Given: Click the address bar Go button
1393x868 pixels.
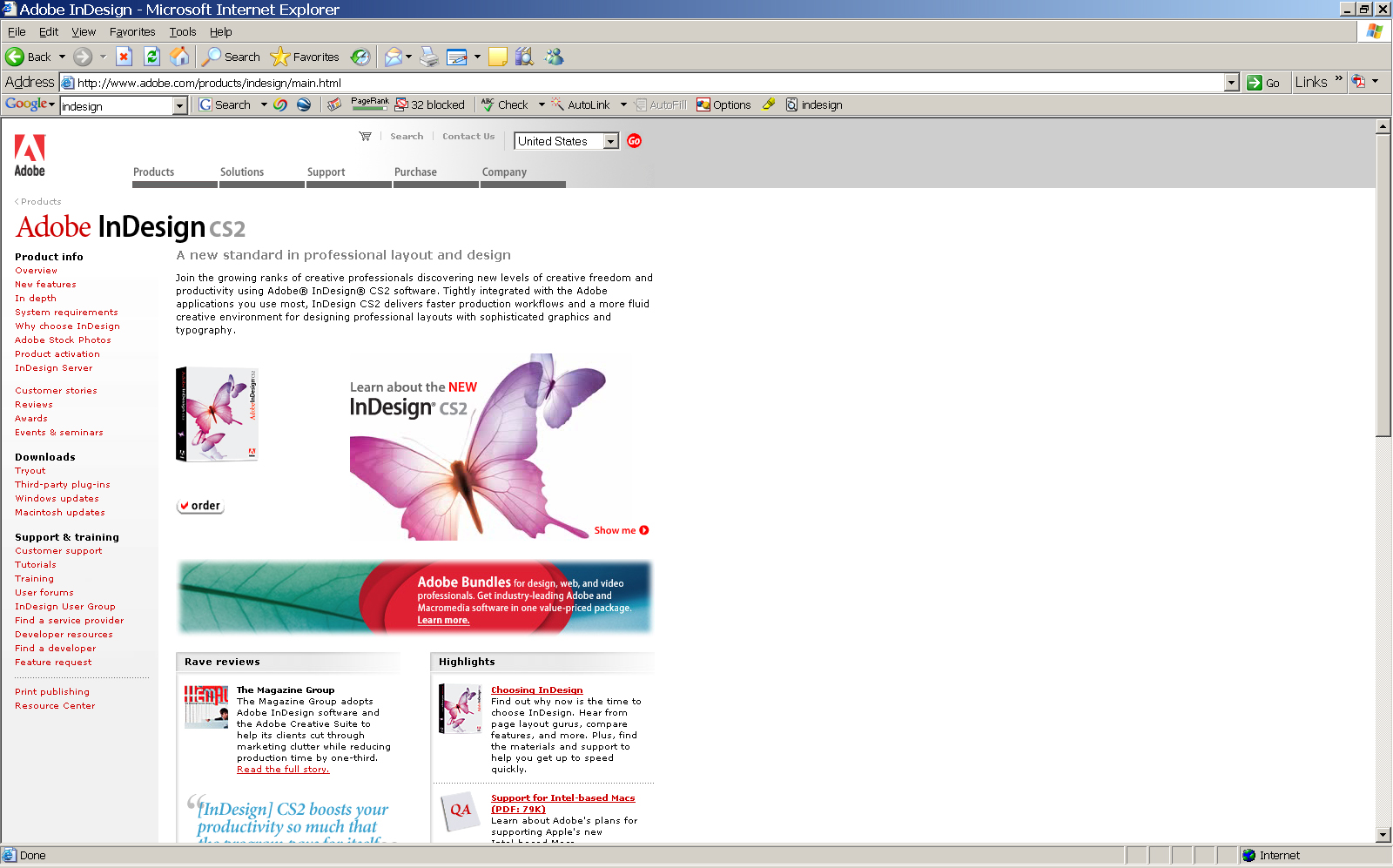Looking at the screenshot, I should [x=1264, y=83].
